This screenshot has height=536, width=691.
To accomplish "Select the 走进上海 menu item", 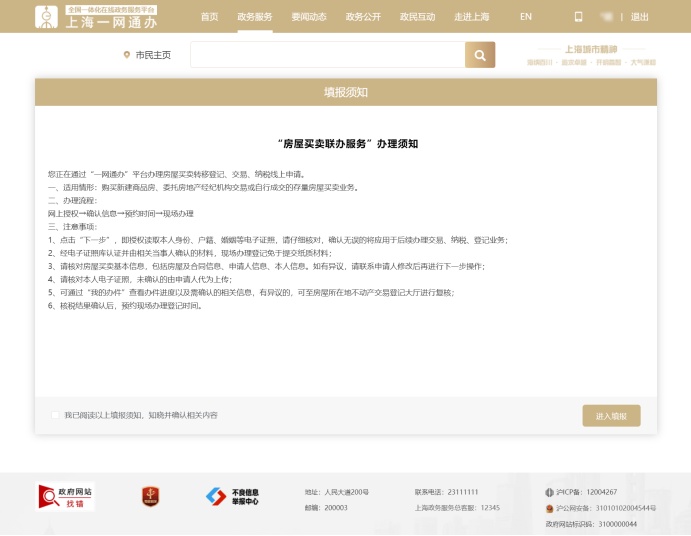I will coord(472,17).
